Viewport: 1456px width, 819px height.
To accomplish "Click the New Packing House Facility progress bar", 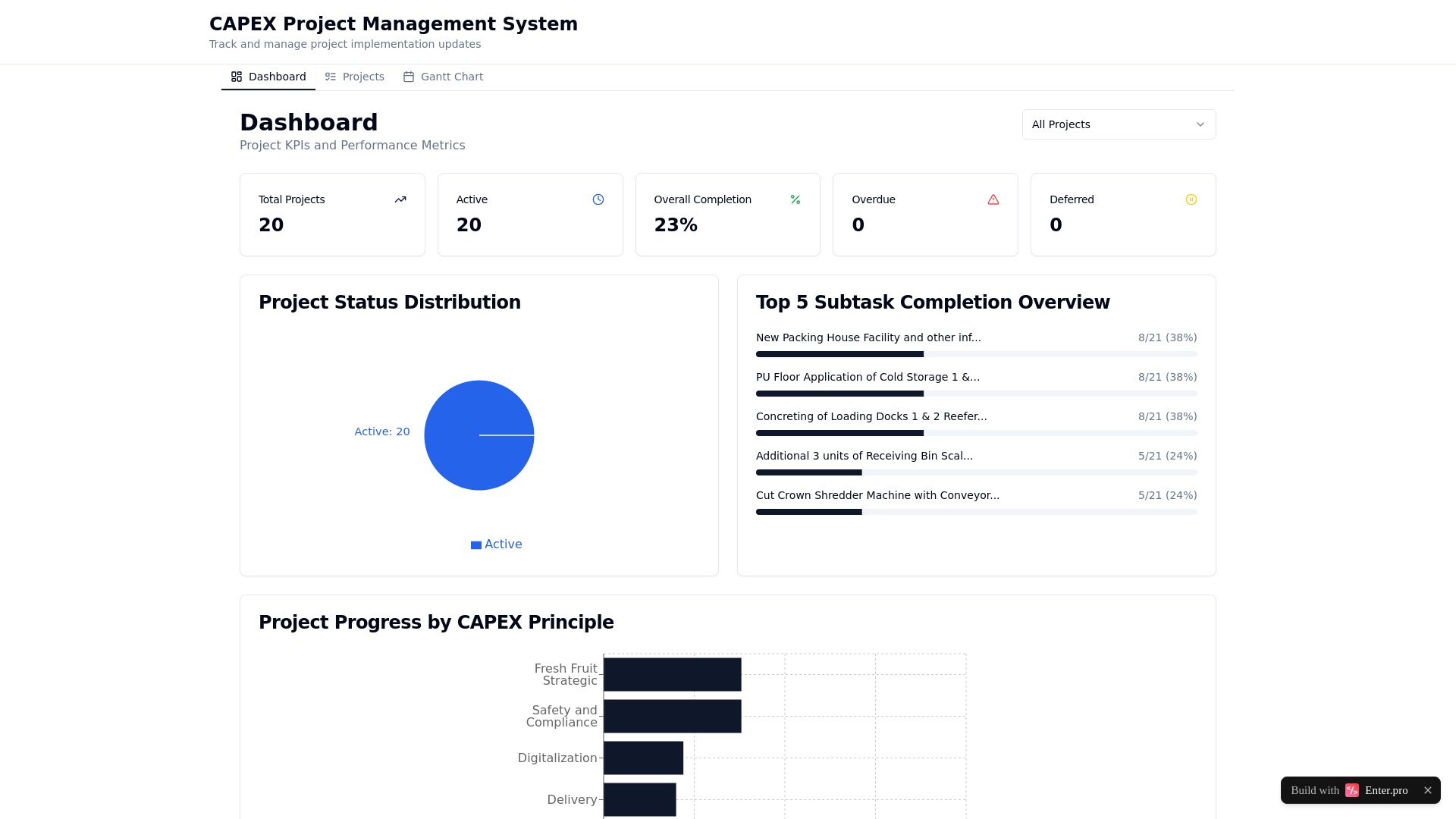I will click(x=976, y=354).
